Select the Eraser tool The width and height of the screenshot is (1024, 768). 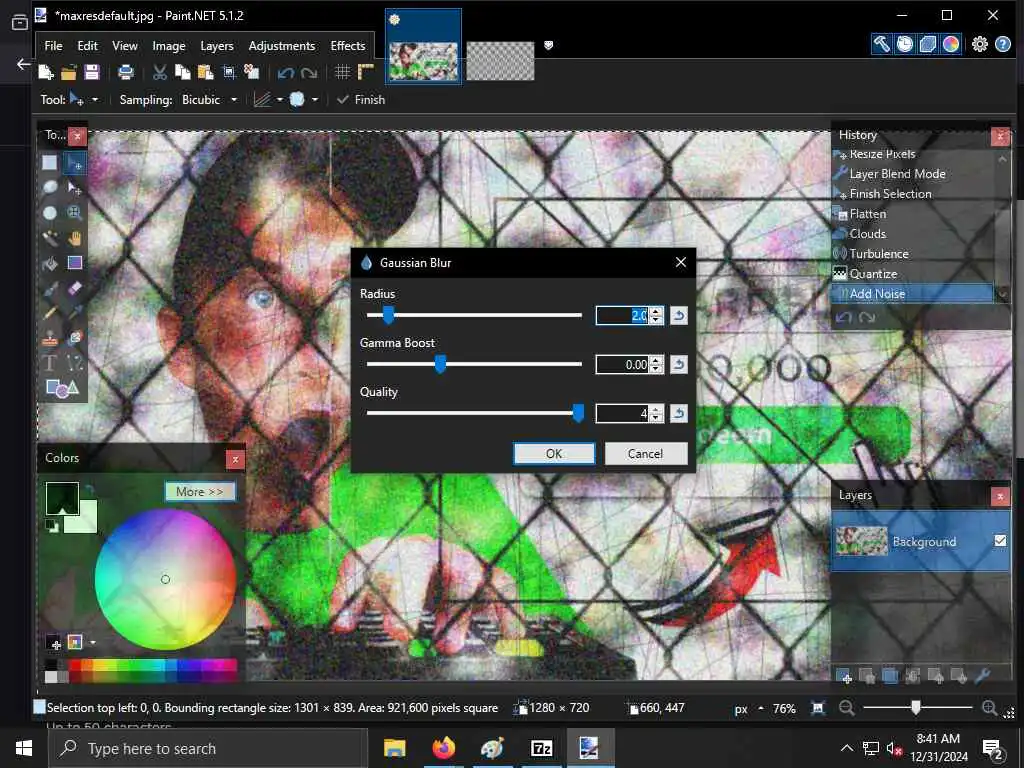pyautogui.click(x=74, y=288)
